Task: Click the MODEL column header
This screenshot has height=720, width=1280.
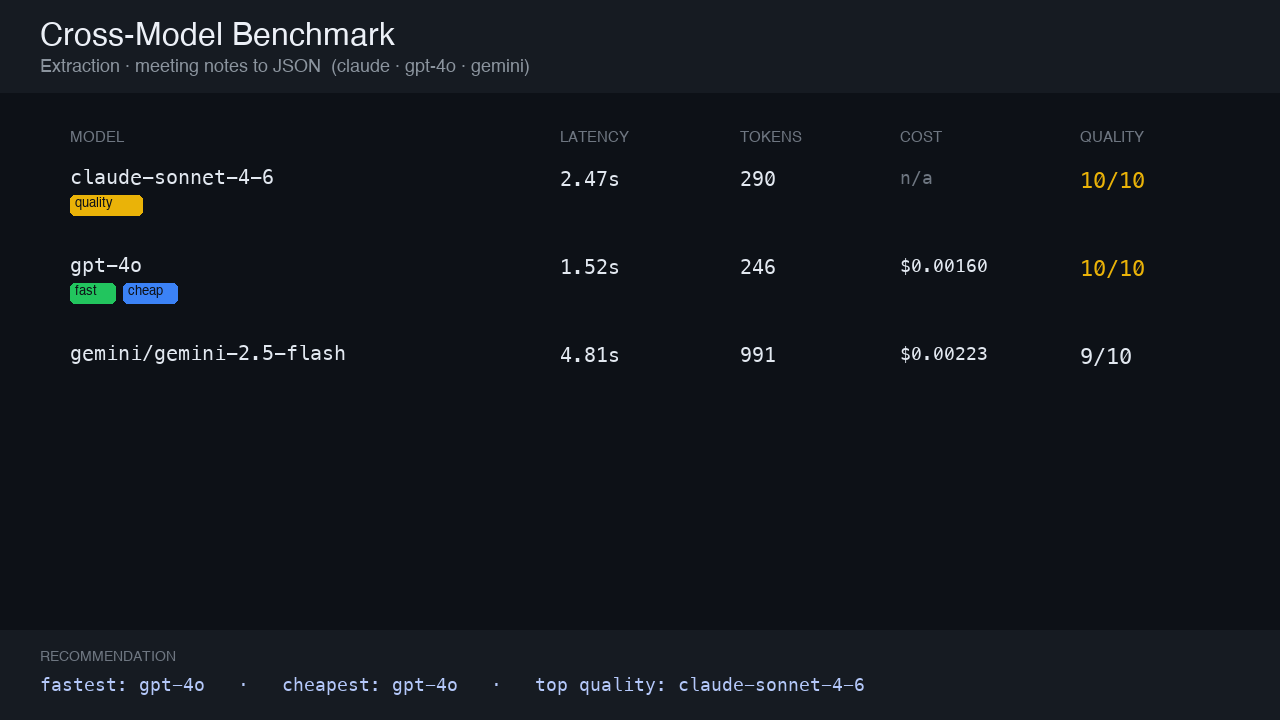Action: 97,137
